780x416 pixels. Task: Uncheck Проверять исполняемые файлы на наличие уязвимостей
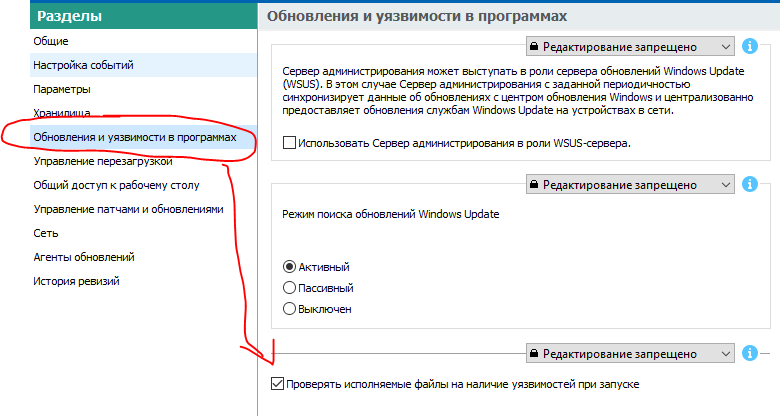tap(277, 384)
